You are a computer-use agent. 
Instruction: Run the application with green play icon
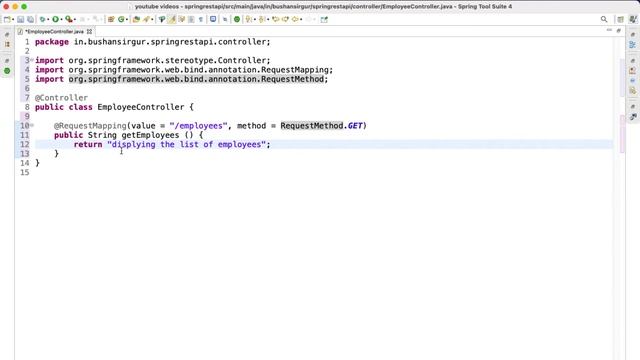pos(56,19)
